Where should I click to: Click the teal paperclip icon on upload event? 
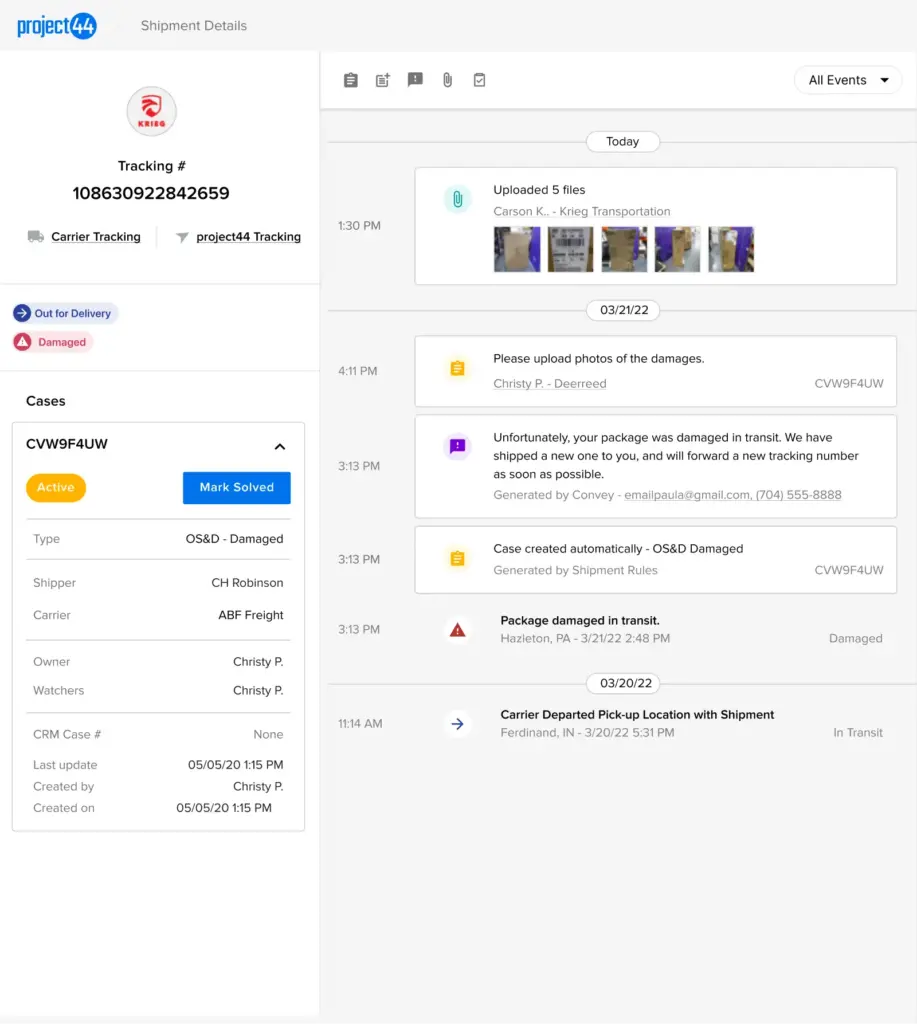point(457,200)
